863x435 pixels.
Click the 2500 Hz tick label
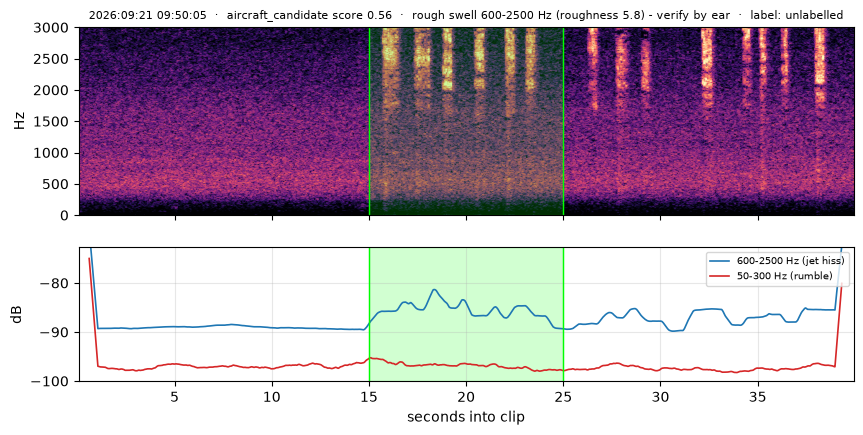53,59
